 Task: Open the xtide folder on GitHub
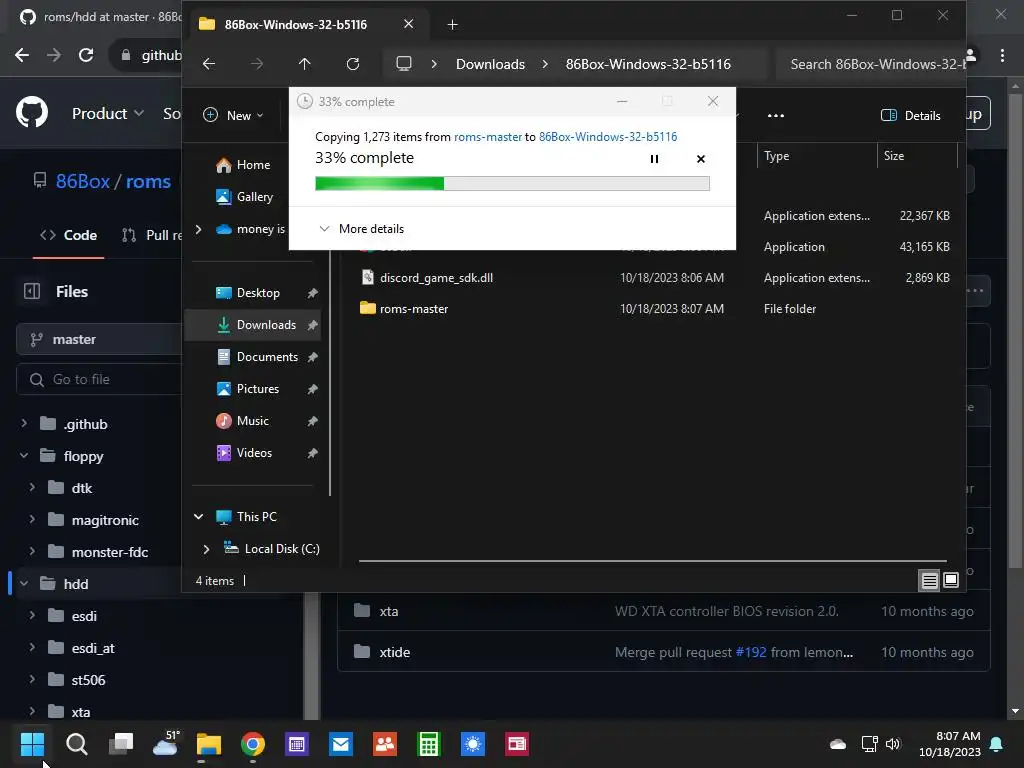[x=394, y=652]
